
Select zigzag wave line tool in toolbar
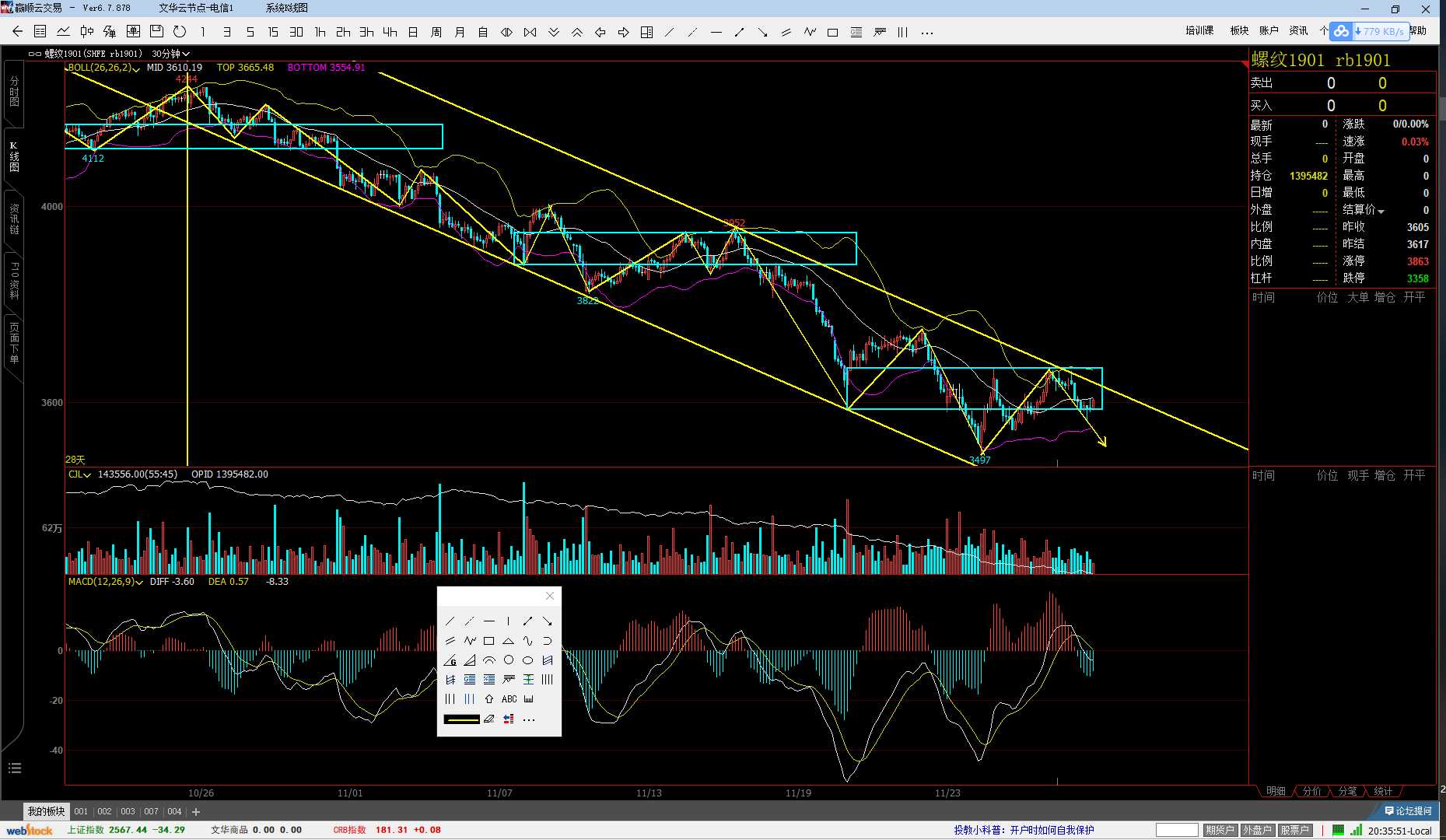pyautogui.click(x=810, y=32)
